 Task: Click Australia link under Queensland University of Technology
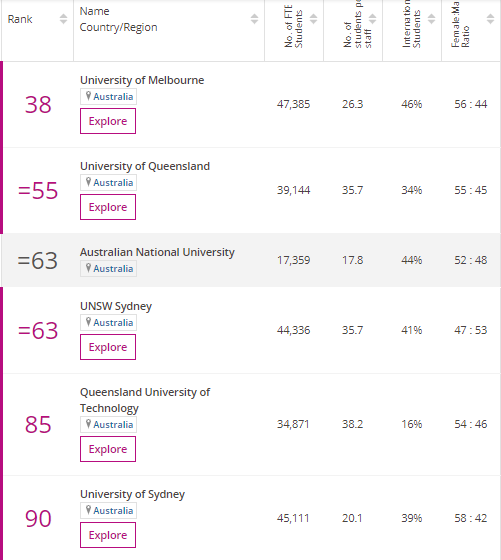(113, 425)
